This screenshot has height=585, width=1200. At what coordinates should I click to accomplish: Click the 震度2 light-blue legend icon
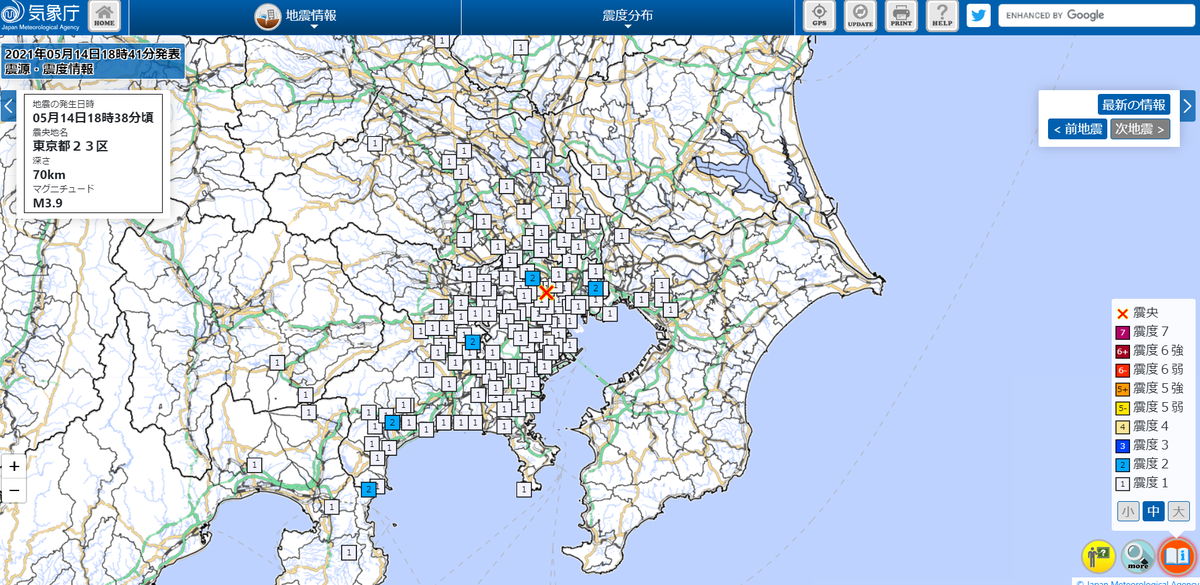1123,465
